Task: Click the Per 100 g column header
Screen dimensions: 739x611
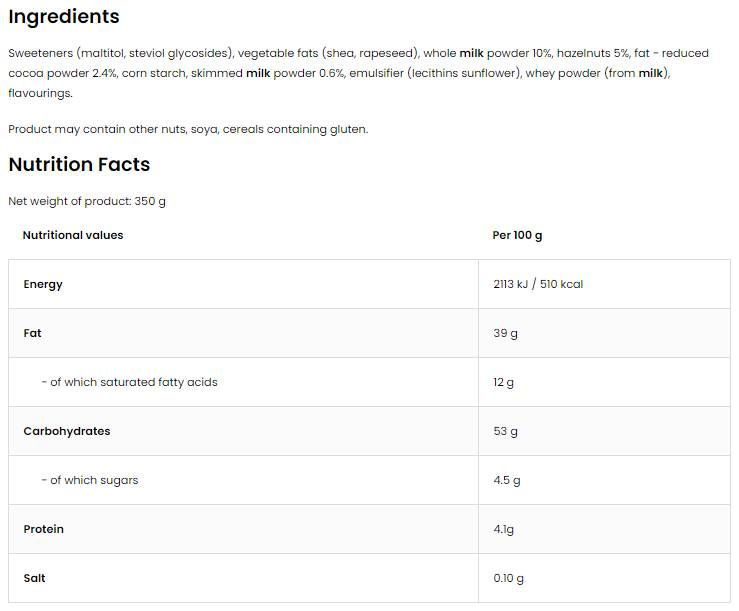Action: pos(517,235)
